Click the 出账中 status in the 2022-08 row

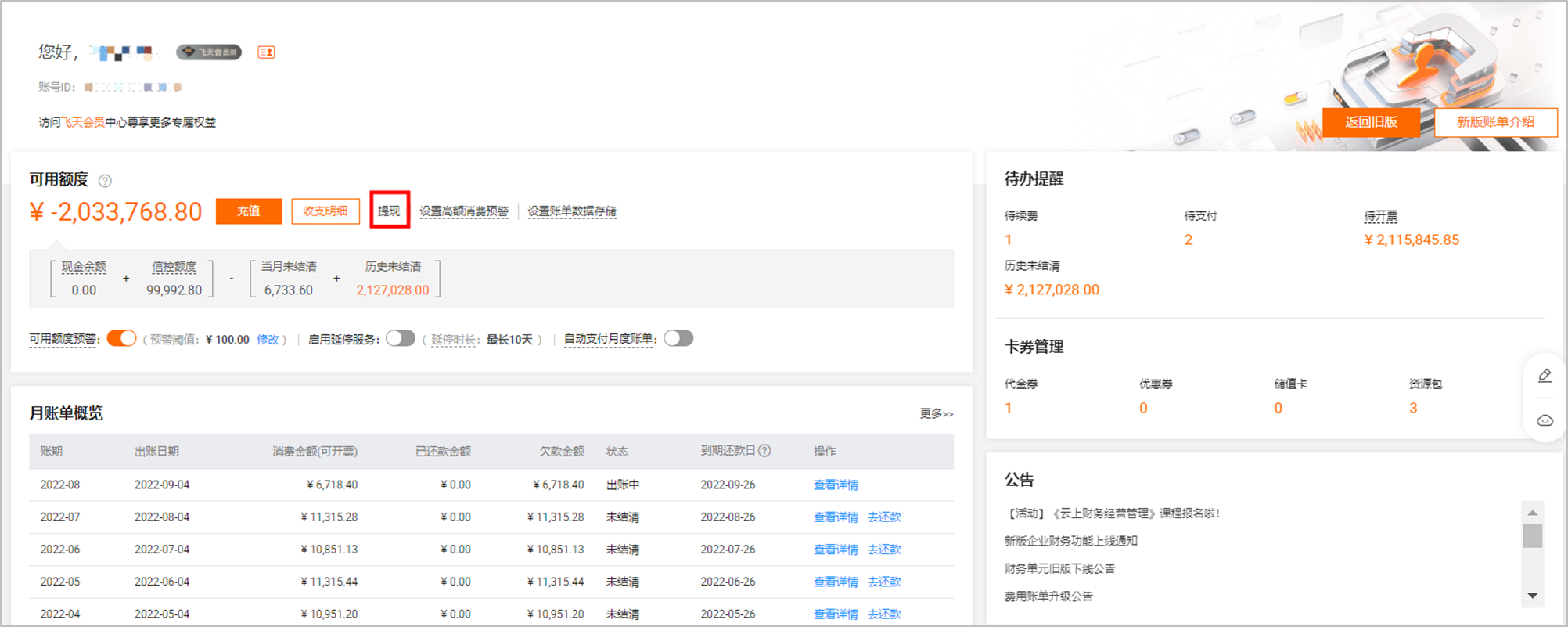(x=623, y=485)
